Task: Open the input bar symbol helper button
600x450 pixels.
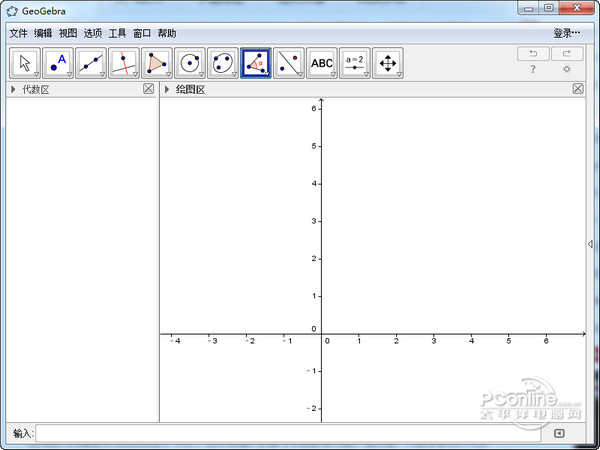Action: click(x=559, y=433)
